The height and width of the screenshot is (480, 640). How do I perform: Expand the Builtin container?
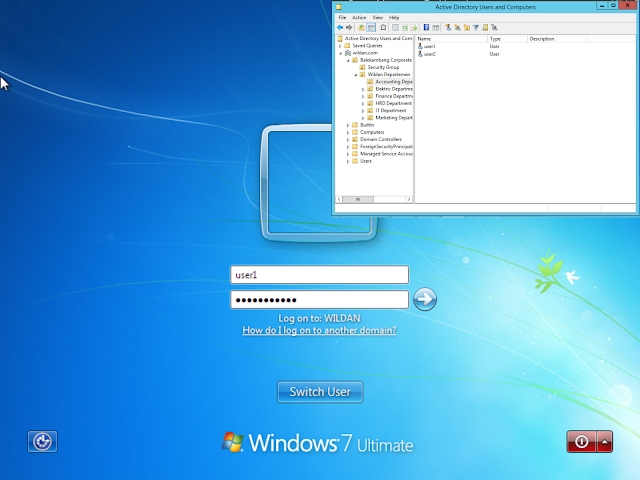click(348, 125)
